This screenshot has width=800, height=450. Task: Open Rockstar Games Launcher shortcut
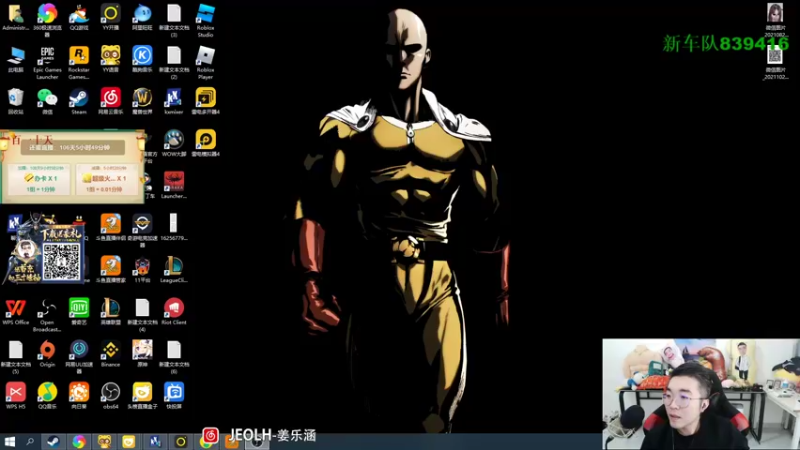coord(79,62)
